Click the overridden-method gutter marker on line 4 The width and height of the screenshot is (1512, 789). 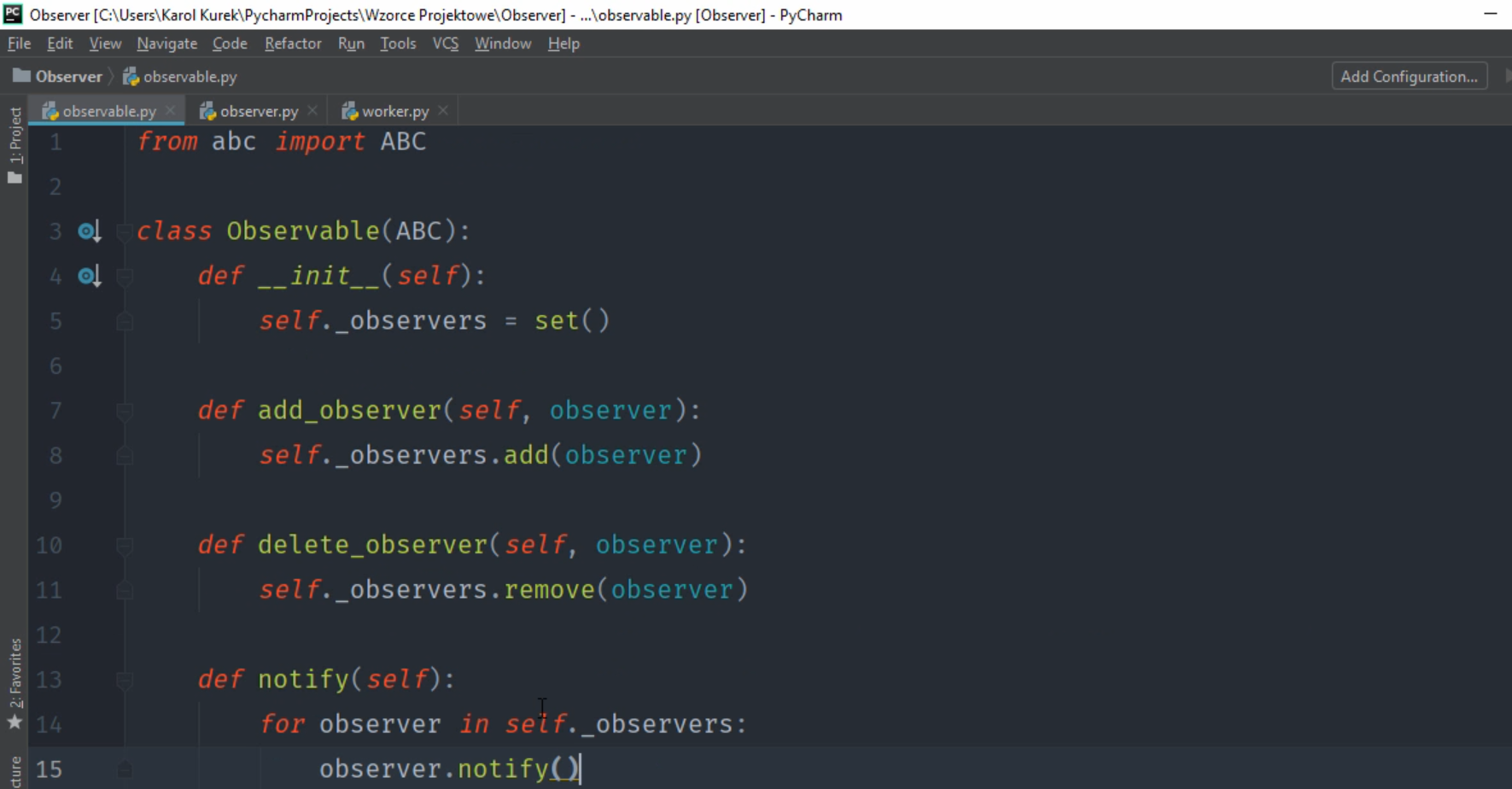89,277
